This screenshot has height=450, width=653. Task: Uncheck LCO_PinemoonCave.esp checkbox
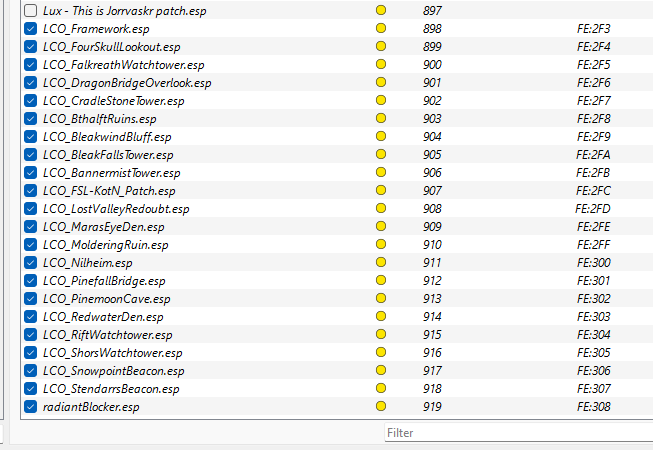click(30, 298)
